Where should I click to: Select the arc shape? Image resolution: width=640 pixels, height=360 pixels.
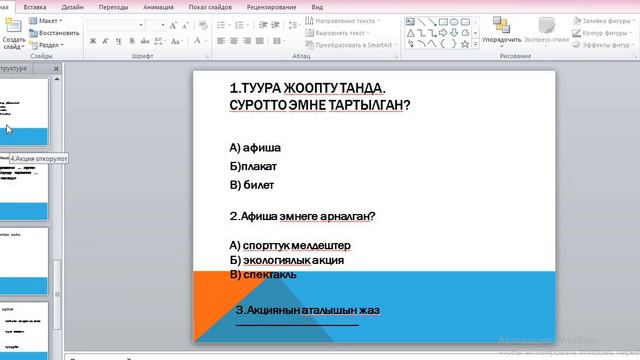point(421,44)
